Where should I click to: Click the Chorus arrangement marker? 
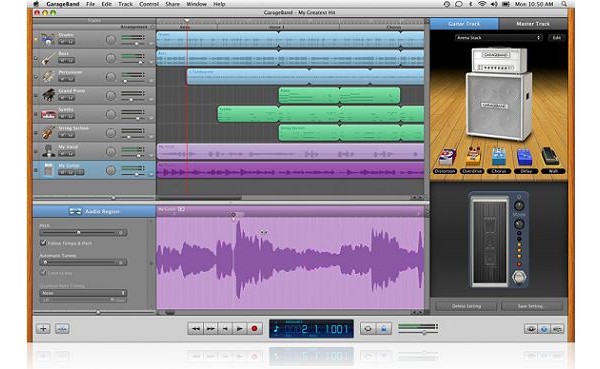[x=393, y=27]
